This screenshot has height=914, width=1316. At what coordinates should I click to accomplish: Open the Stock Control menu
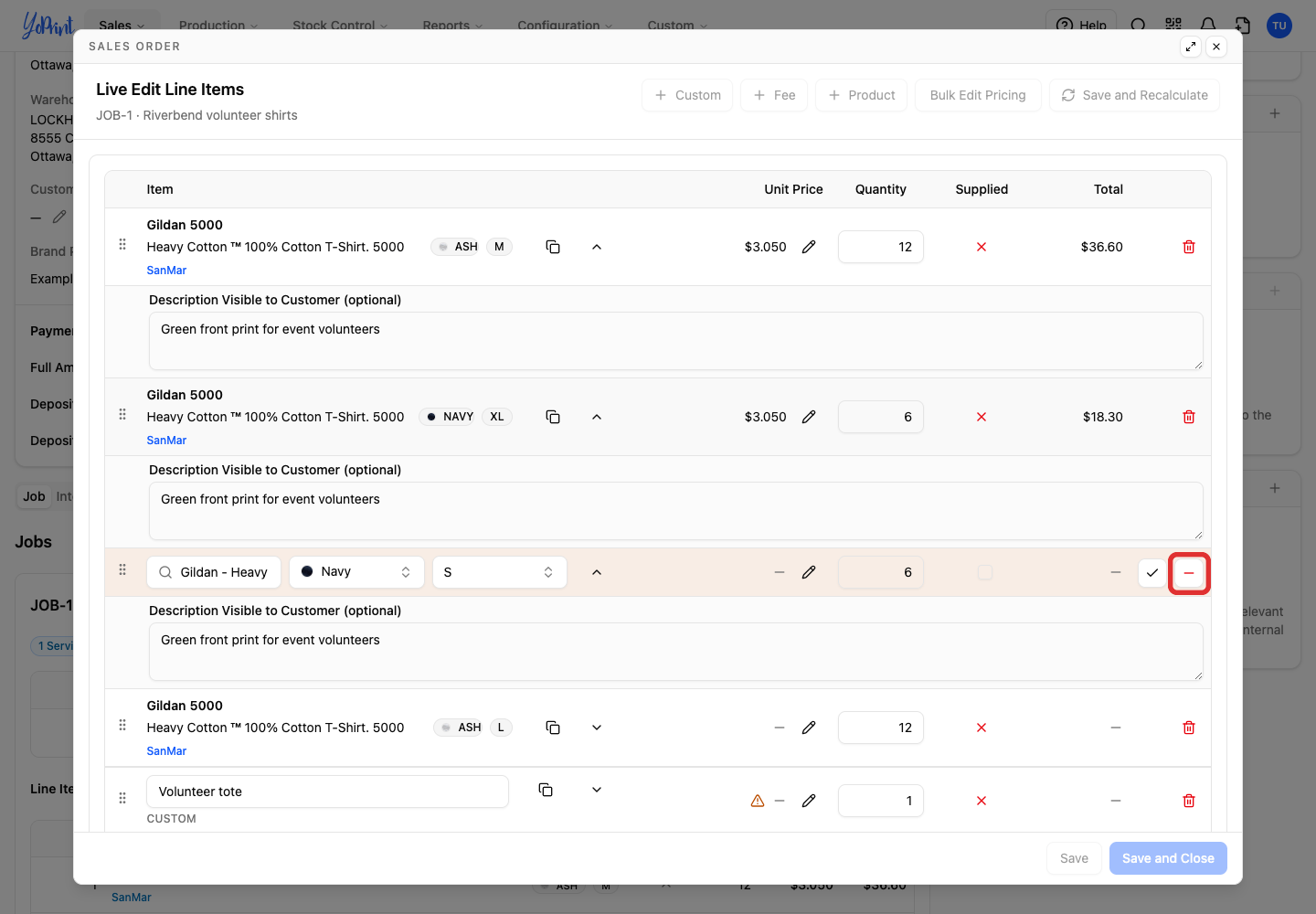point(340,25)
